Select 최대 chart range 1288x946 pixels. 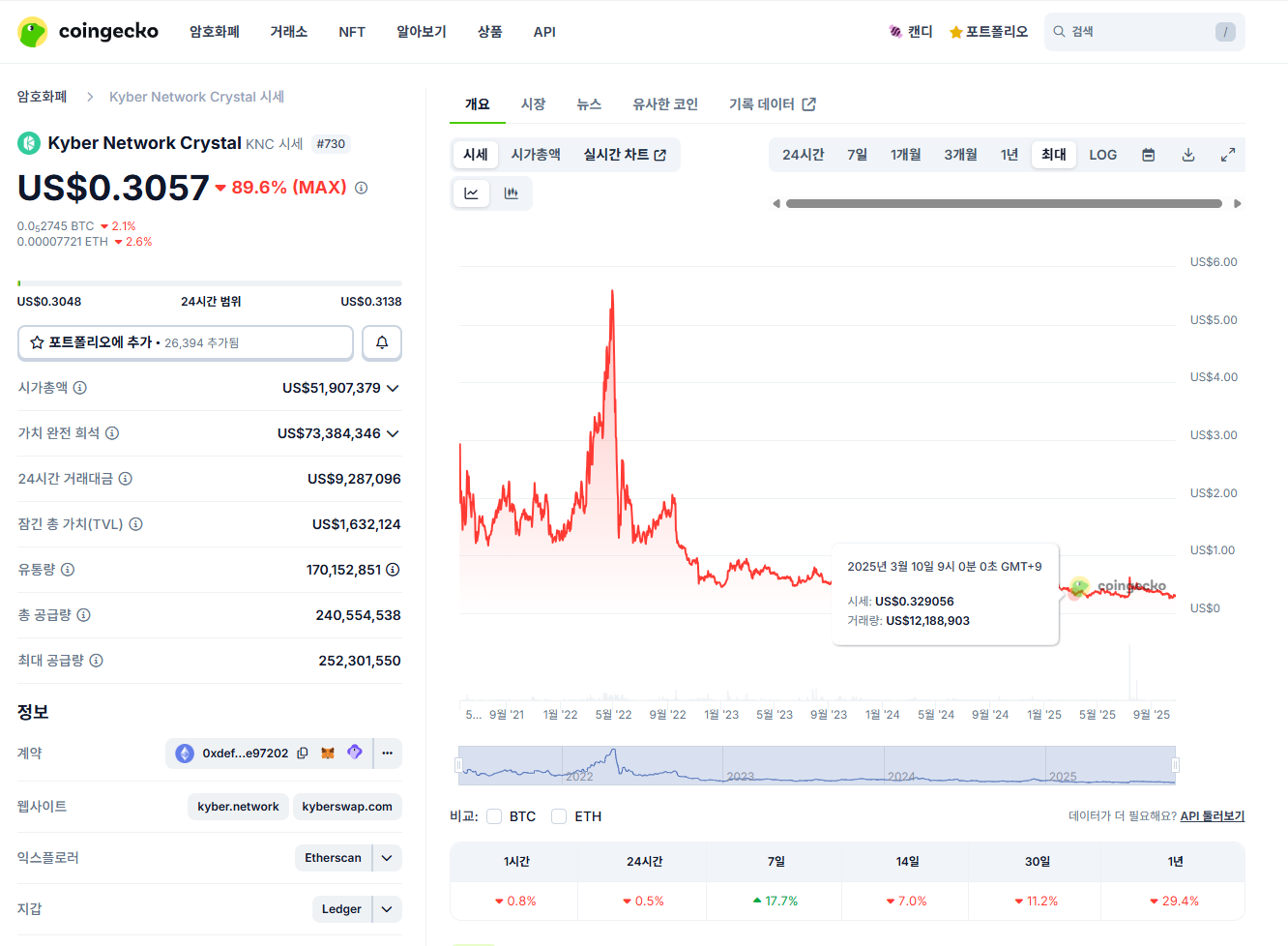(x=1054, y=155)
